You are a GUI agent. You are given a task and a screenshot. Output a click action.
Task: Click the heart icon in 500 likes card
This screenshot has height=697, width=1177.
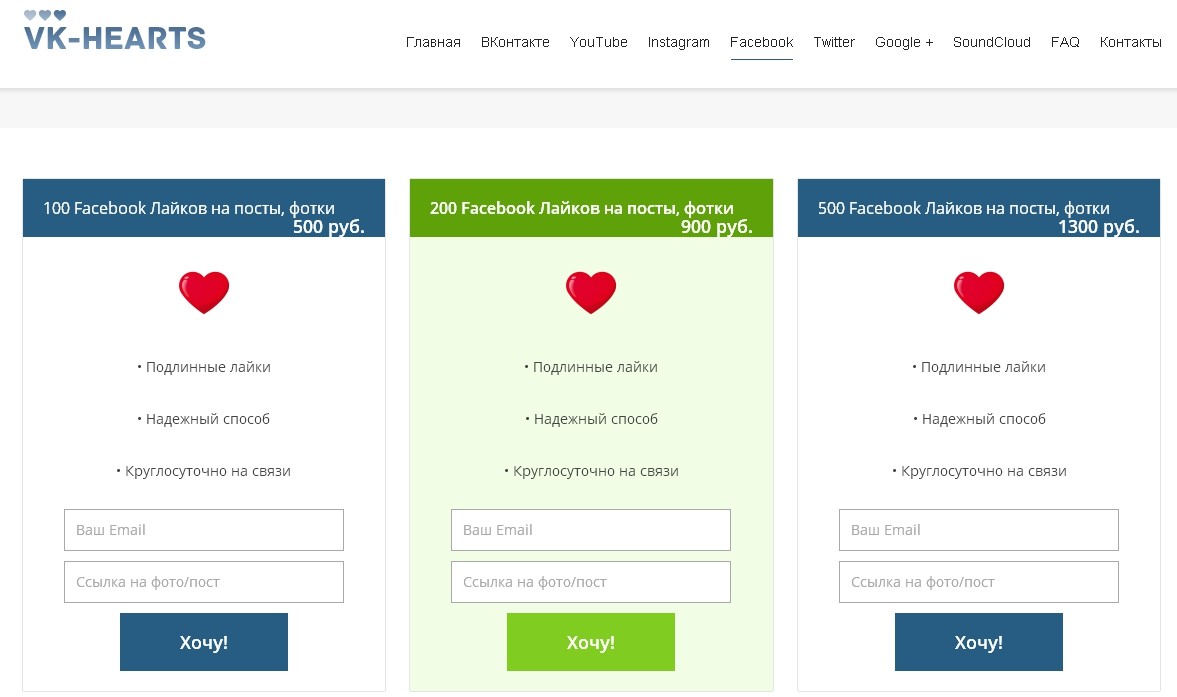coord(979,293)
